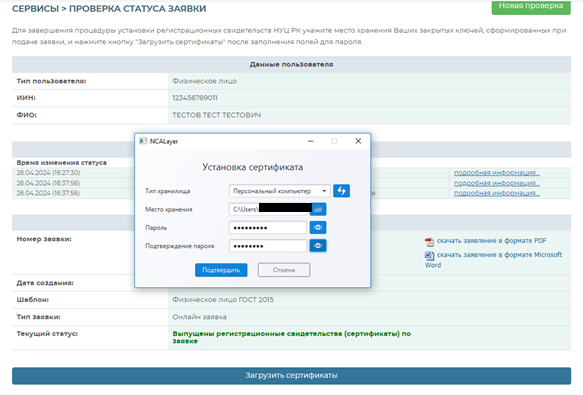583x395 pixels.
Task: Focus the Пароль input field
Action: (x=268, y=227)
